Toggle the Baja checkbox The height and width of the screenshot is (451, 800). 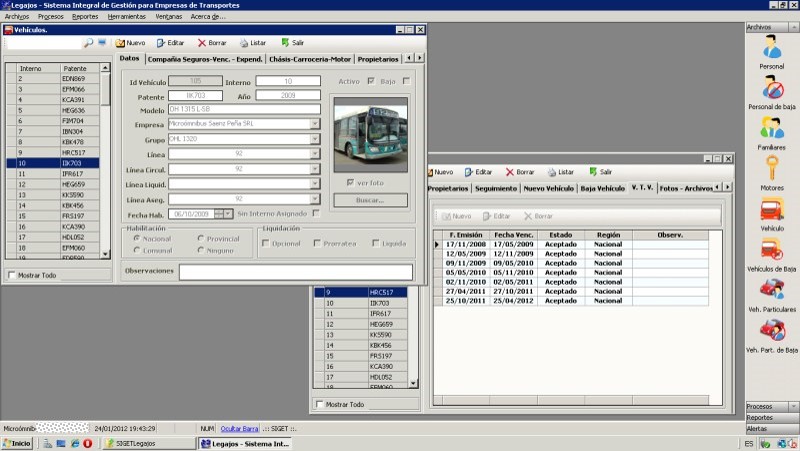pyautogui.click(x=406, y=81)
